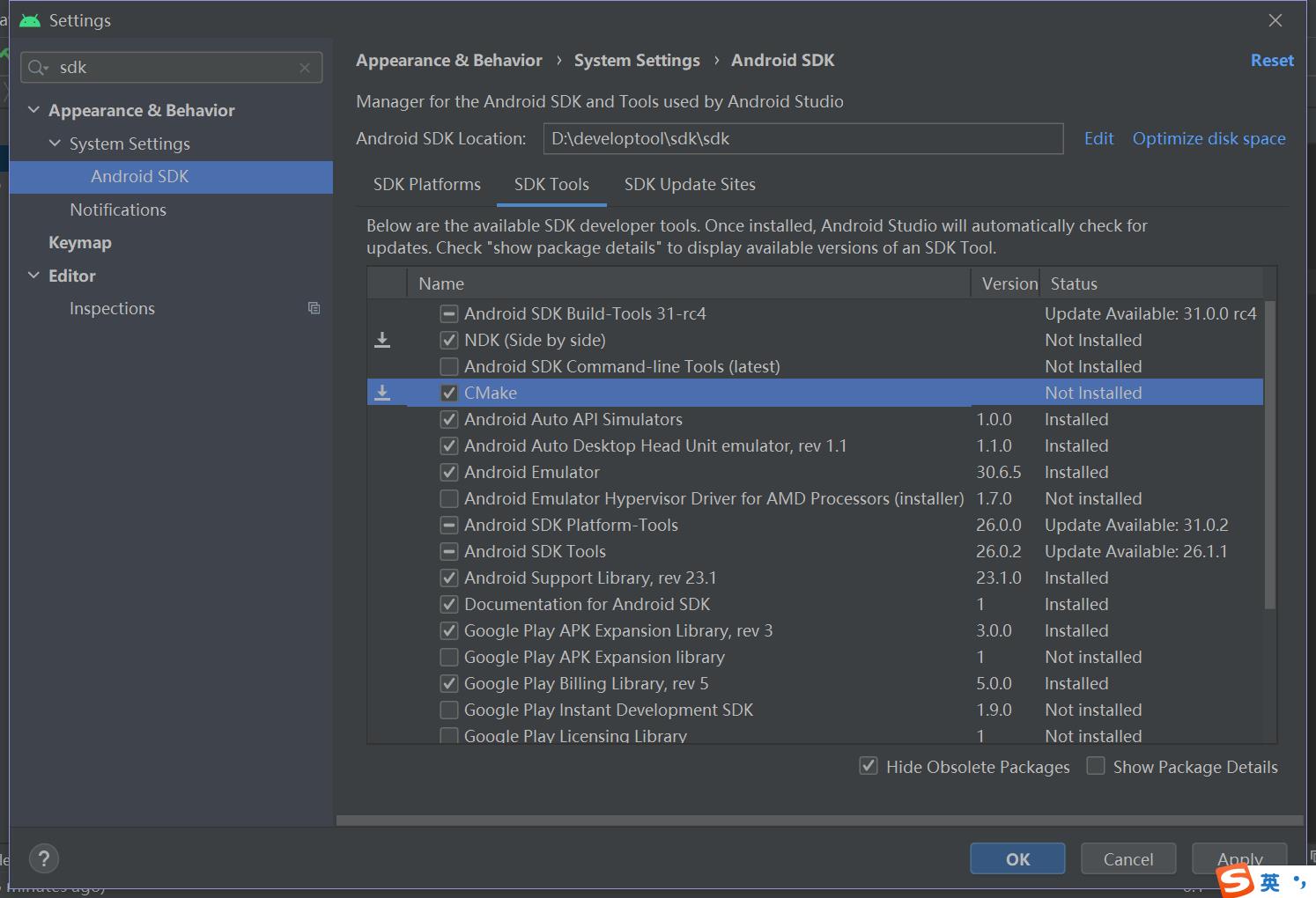Select Android Auto Desktop Head Unit emulator row
Image resolution: width=1316 pixels, height=898 pixels.
pyautogui.click(x=815, y=445)
